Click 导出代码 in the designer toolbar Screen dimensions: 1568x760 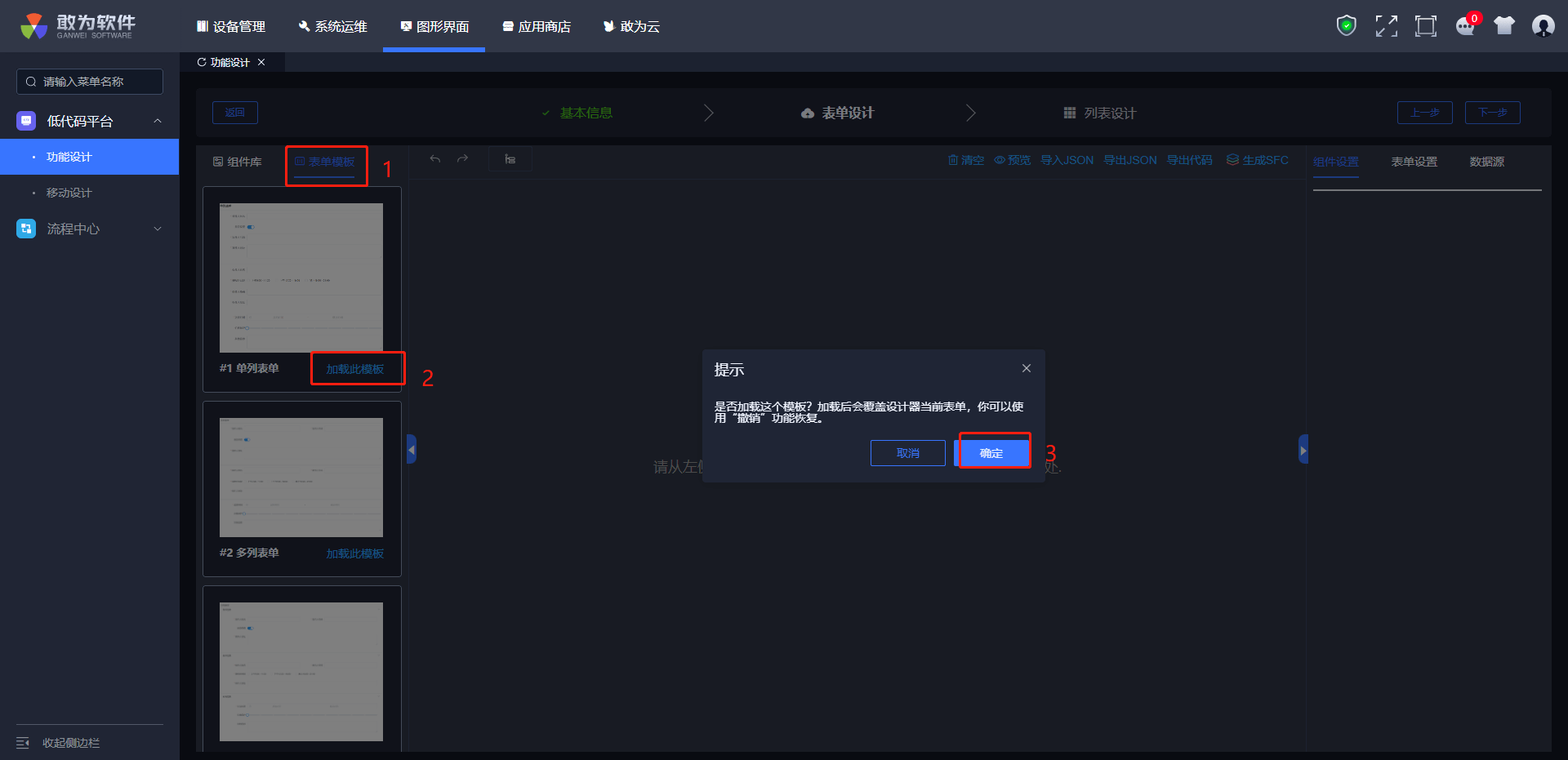[x=1190, y=160]
